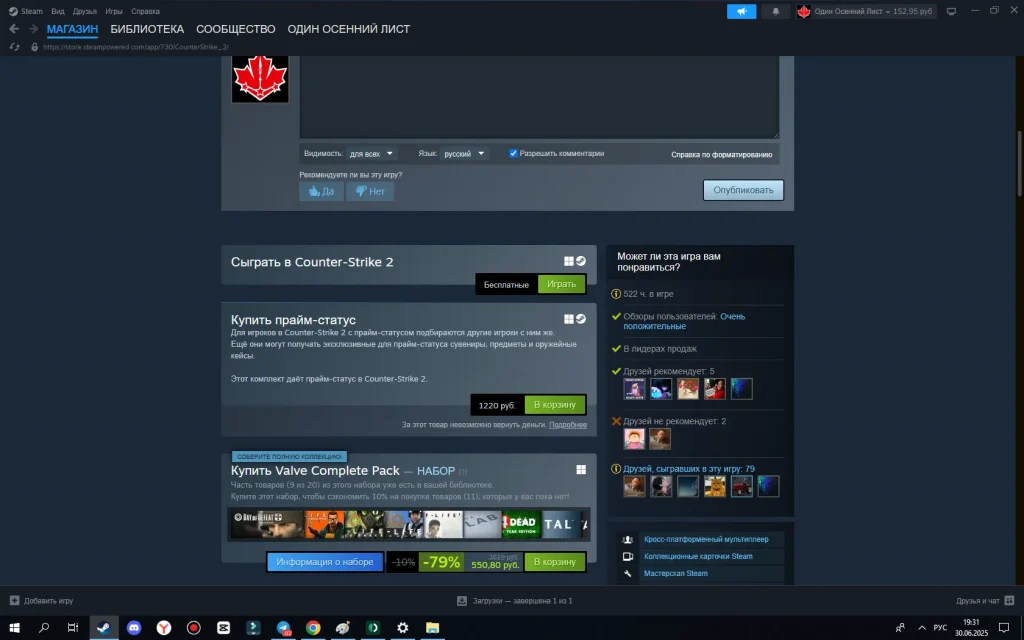Click the store URL address
Viewport: 1024px width, 640px height.
coord(136,47)
